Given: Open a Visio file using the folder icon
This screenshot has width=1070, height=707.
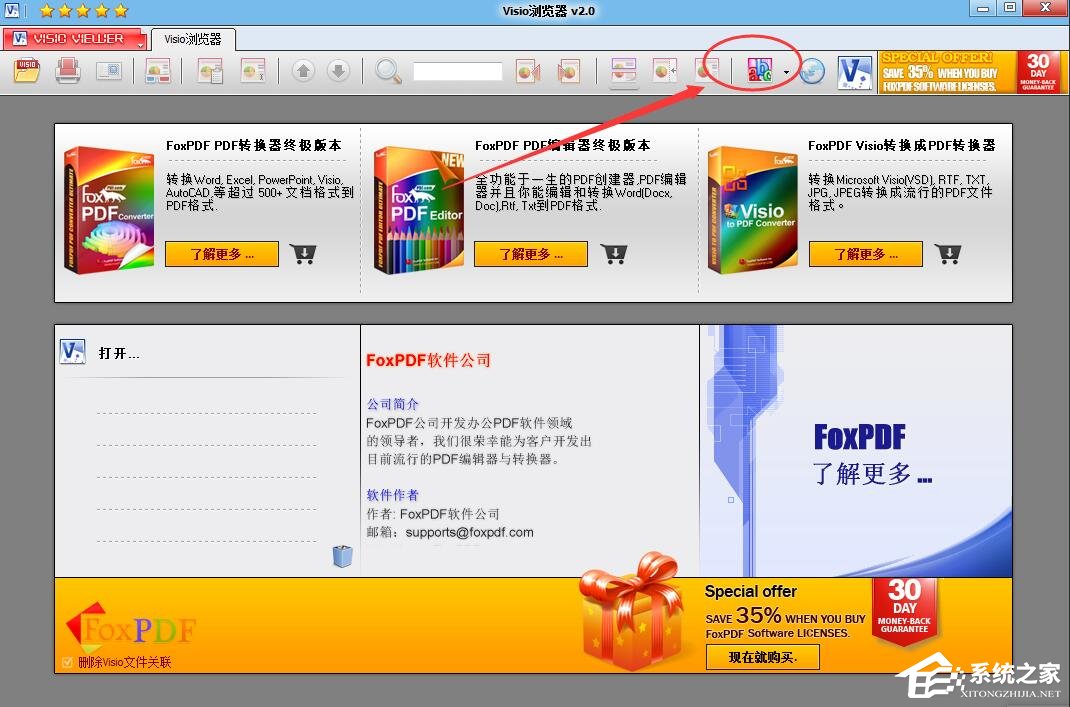Looking at the screenshot, I should click(x=26, y=71).
